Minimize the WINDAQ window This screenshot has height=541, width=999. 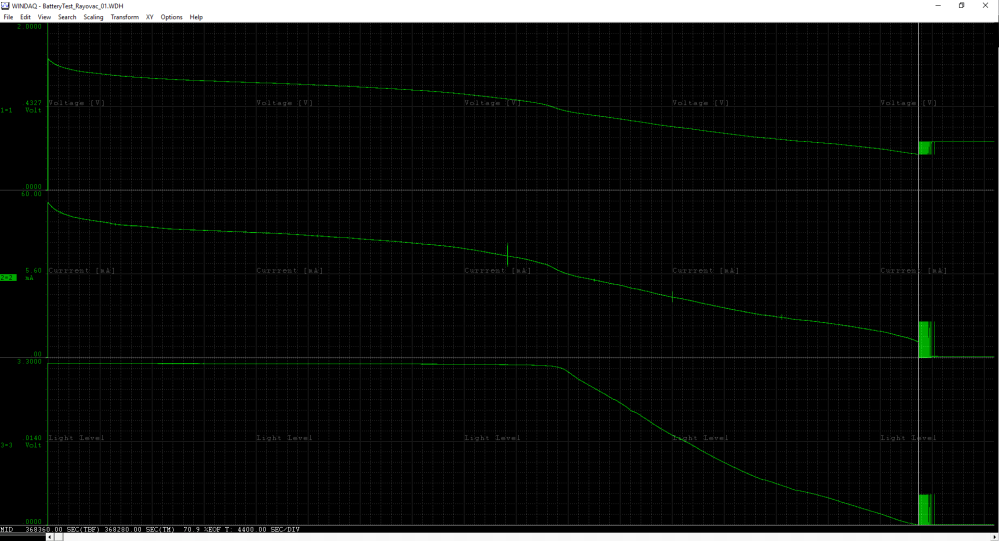938,6
